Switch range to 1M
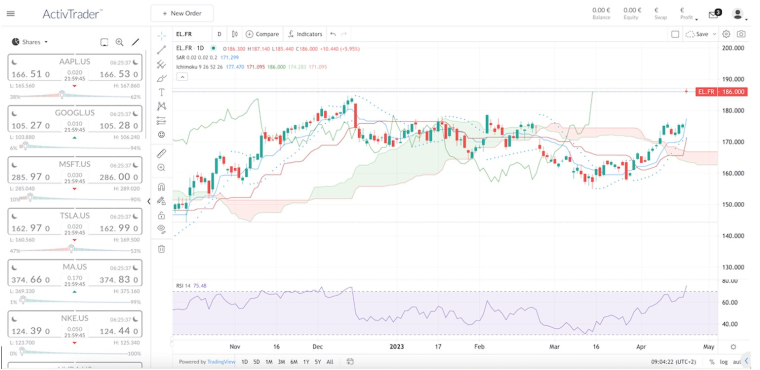This screenshot has height=370, width=760. [269, 362]
